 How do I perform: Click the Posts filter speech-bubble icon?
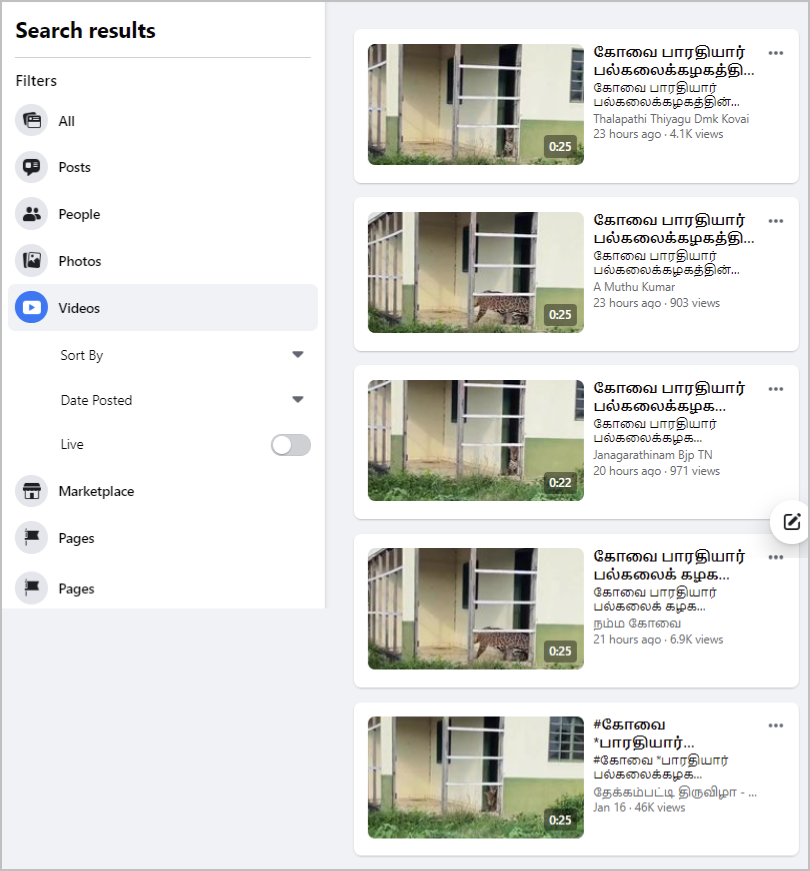[x=32, y=167]
